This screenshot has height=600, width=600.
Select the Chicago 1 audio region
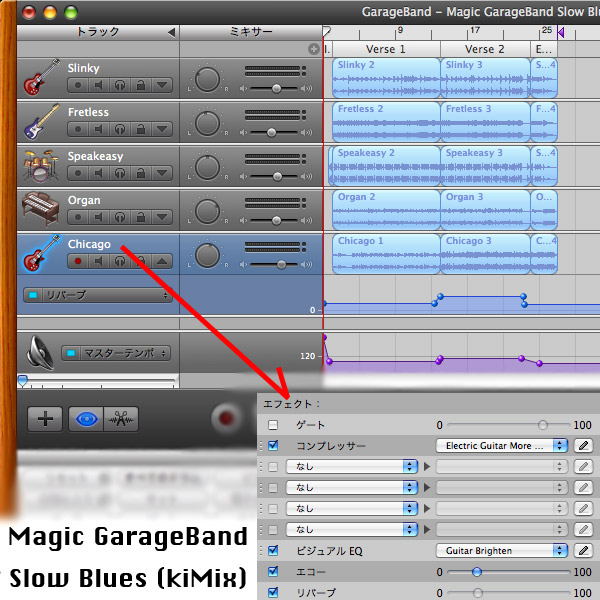tap(386, 254)
